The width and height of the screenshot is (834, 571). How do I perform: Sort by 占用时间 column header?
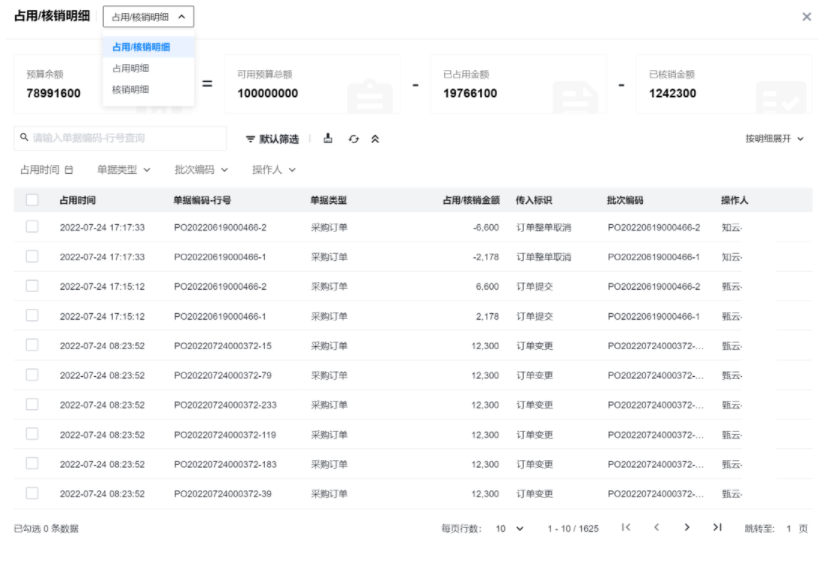tap(78, 200)
